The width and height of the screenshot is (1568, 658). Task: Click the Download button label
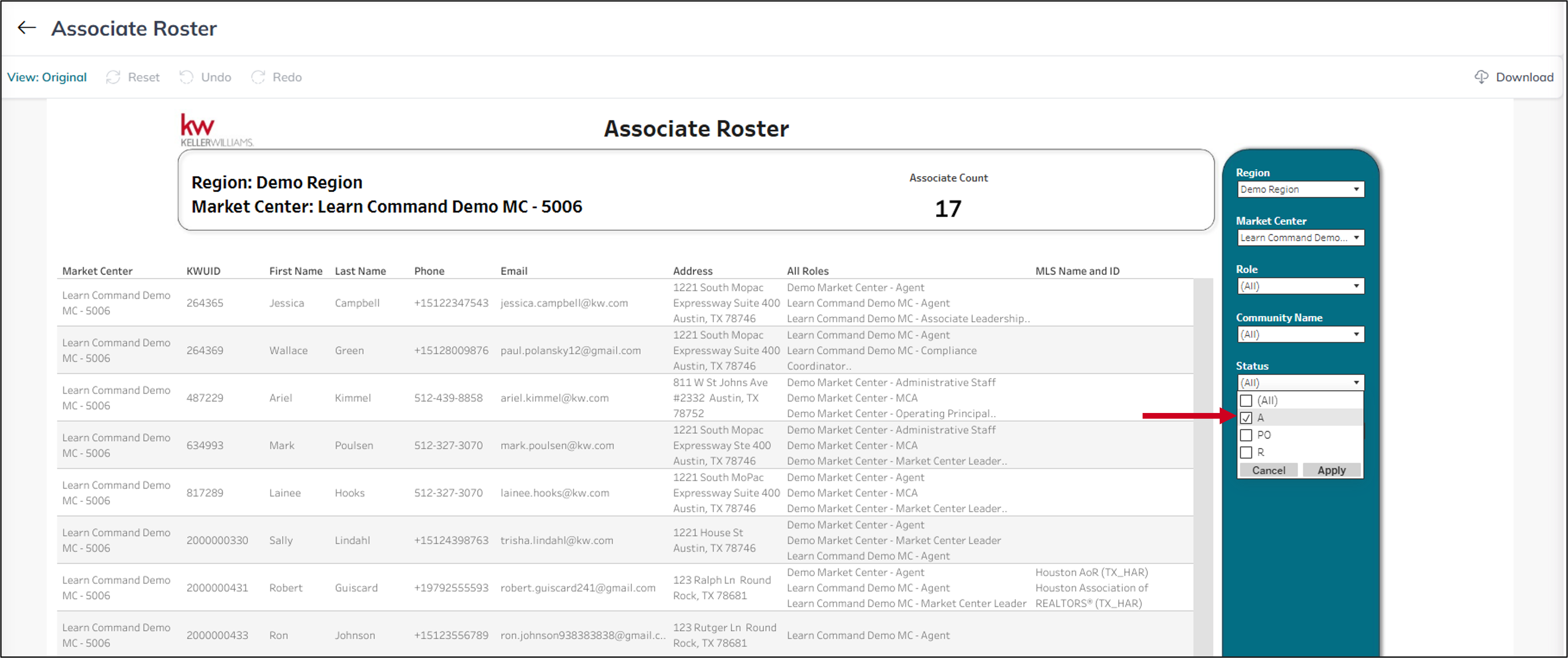pyautogui.click(x=1525, y=77)
